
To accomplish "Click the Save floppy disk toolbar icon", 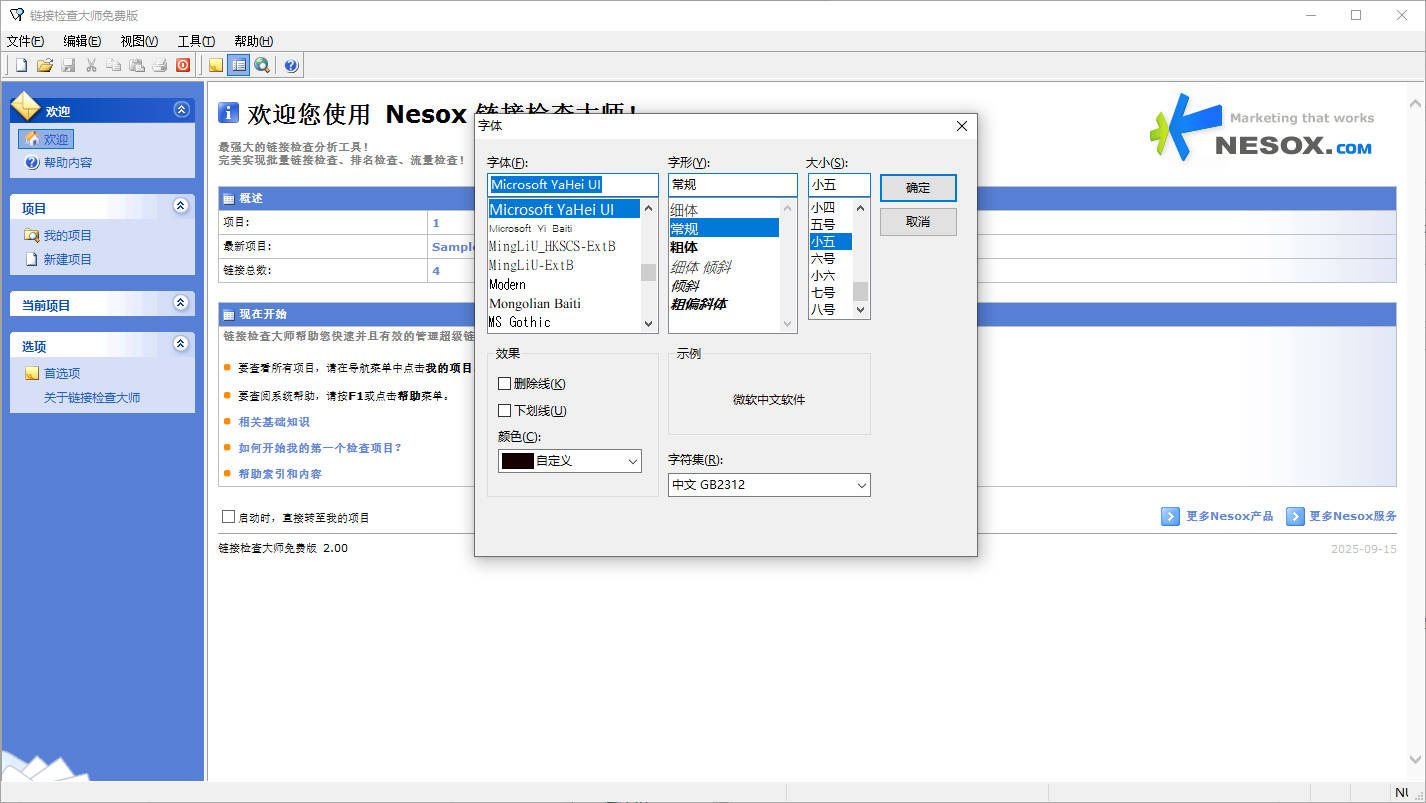I will point(68,65).
